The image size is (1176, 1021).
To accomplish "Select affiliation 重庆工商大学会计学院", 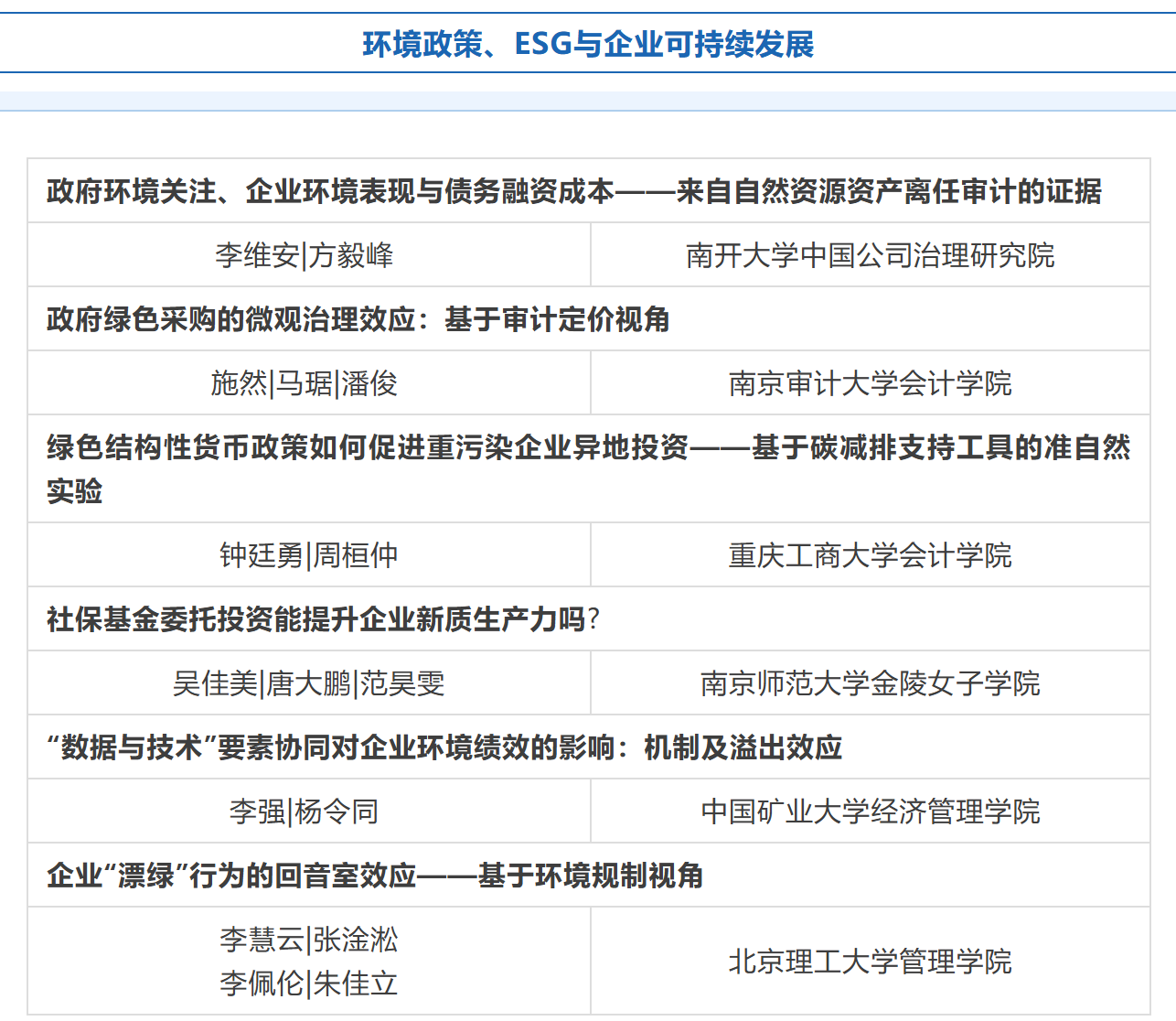I will (x=870, y=555).
